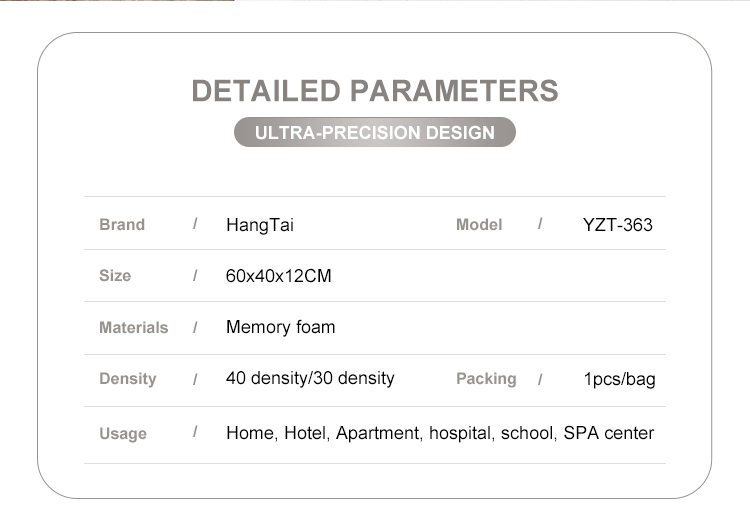750x522 pixels.
Task: Click the DETAILED PARAMETERS heading
Action: 375,90
